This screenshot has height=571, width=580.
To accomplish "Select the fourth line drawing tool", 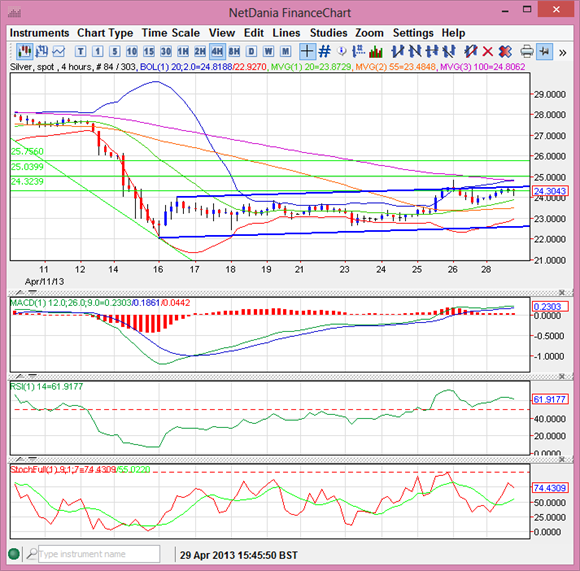I will (449, 51).
